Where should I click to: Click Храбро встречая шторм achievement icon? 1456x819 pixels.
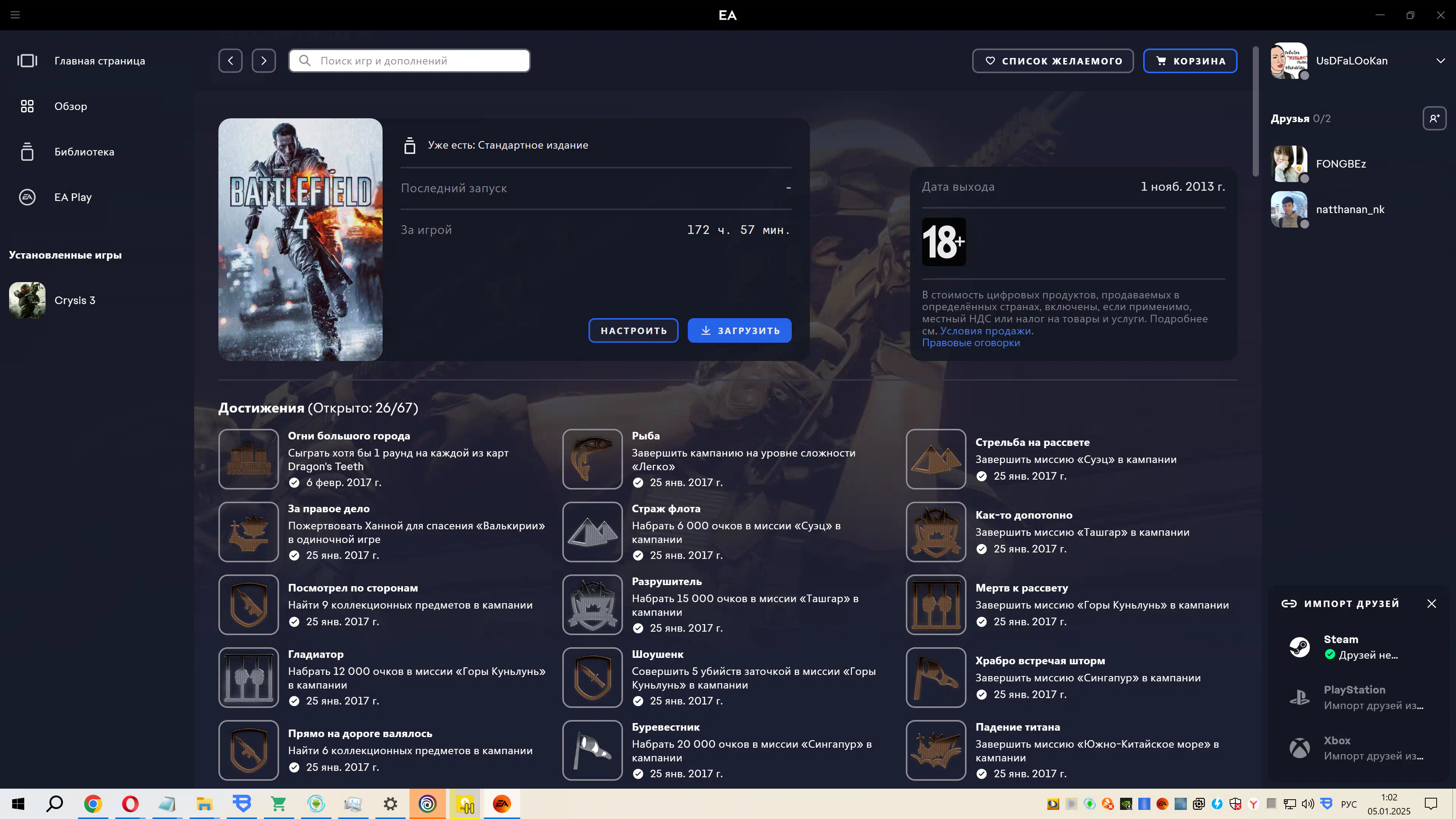coord(936,678)
